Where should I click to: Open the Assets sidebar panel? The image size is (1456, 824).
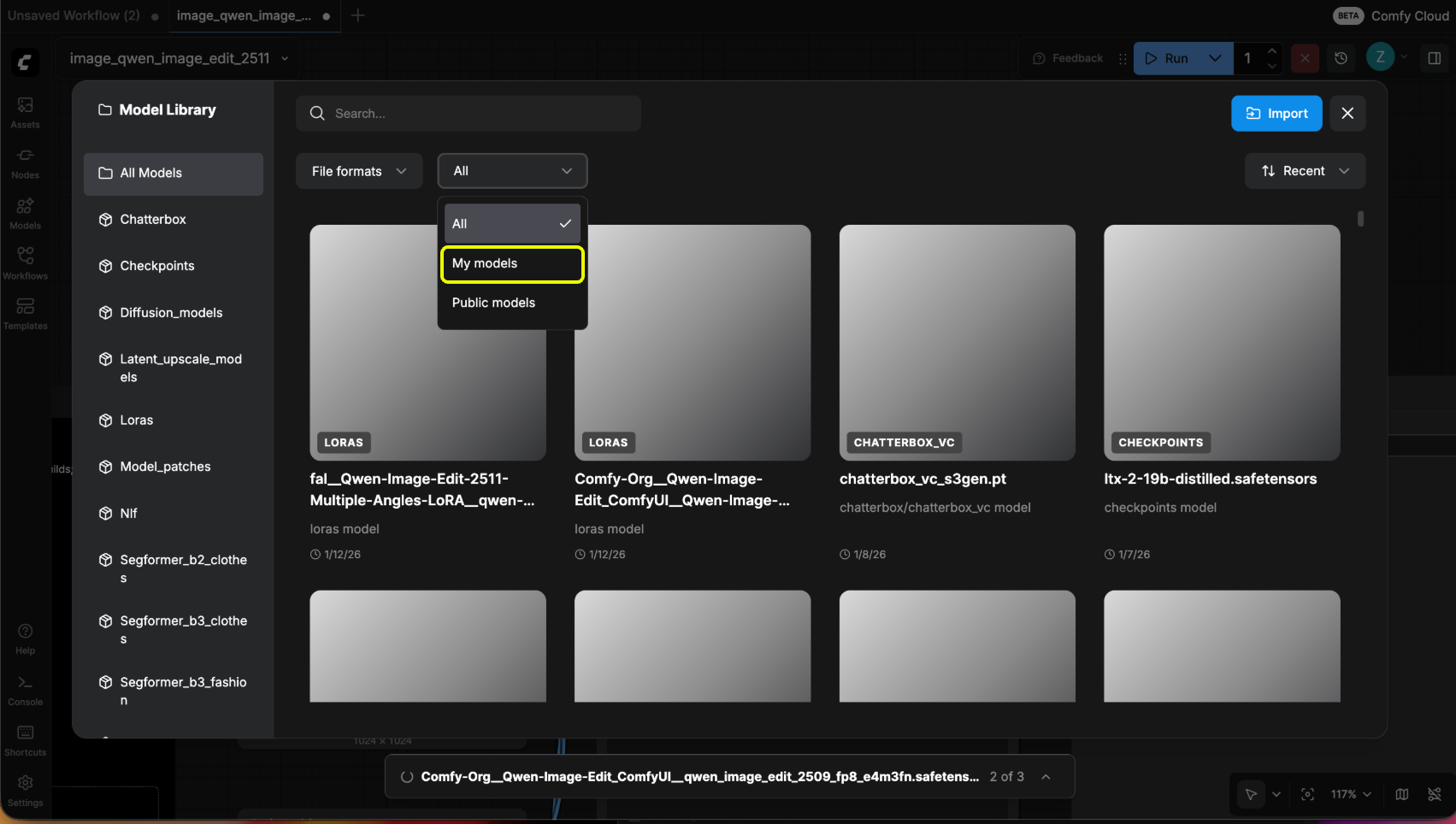click(25, 112)
